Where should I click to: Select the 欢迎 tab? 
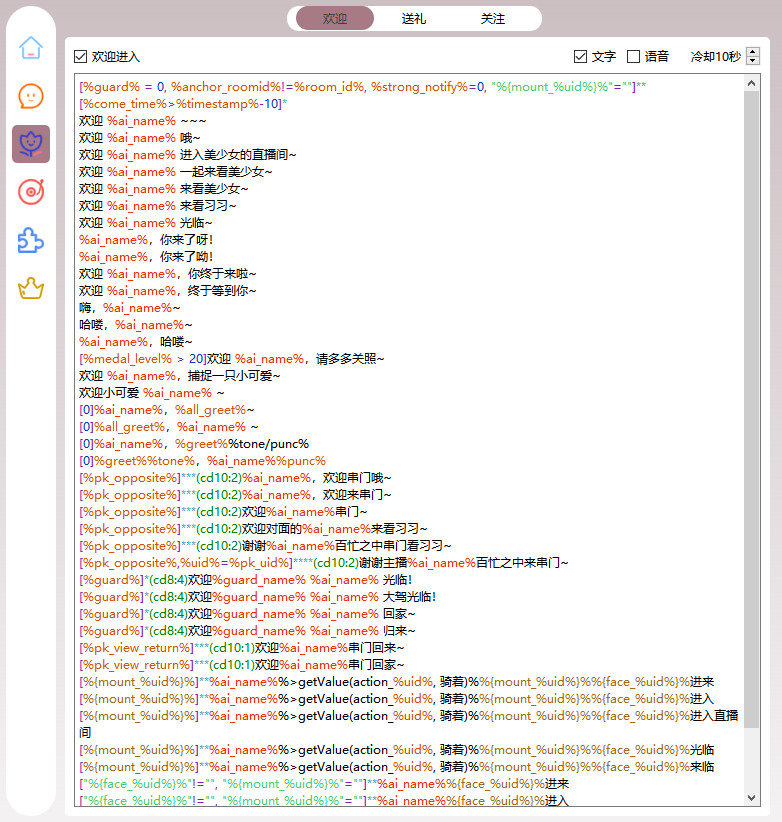click(x=335, y=19)
